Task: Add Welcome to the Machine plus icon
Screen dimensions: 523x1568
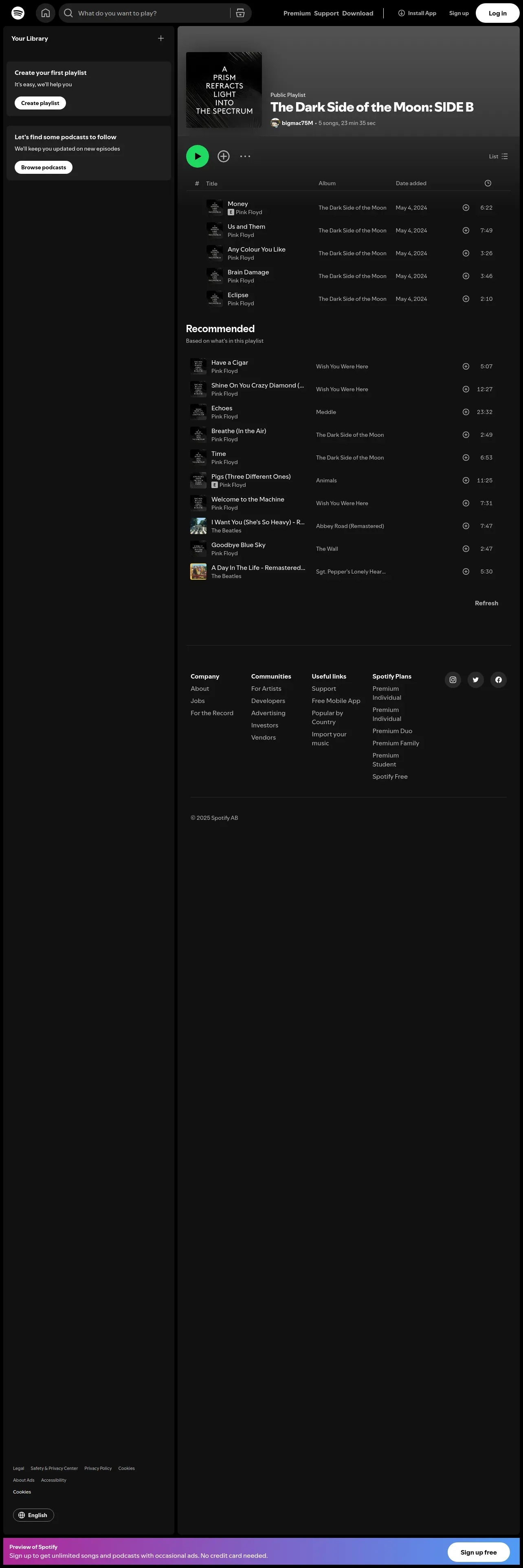Action: pyautogui.click(x=466, y=504)
